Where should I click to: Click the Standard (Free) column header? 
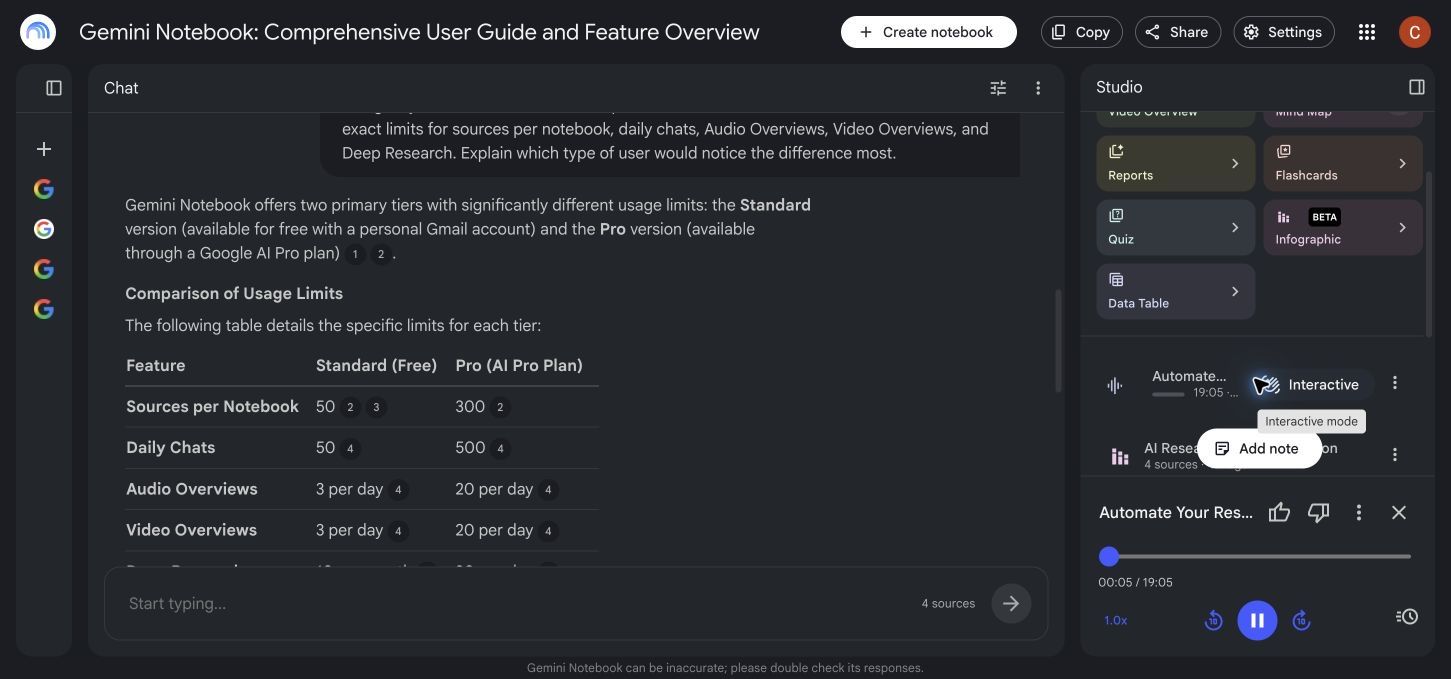pos(376,365)
